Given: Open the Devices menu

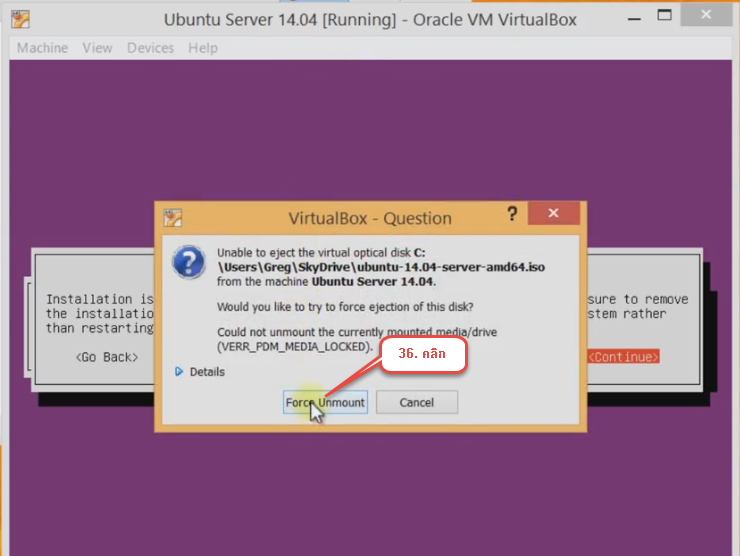Looking at the screenshot, I should 150,48.
